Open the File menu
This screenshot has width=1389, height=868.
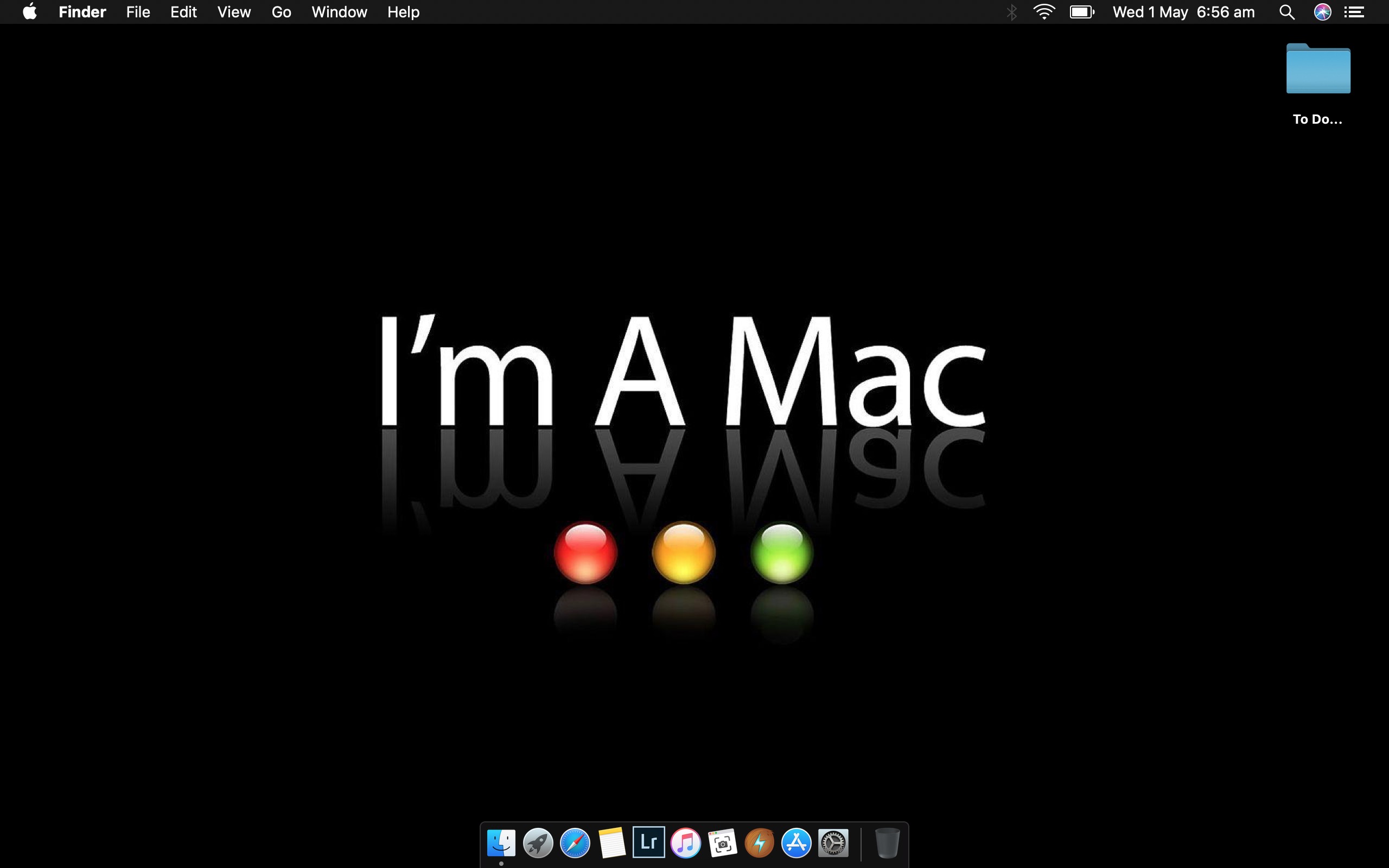[138, 12]
